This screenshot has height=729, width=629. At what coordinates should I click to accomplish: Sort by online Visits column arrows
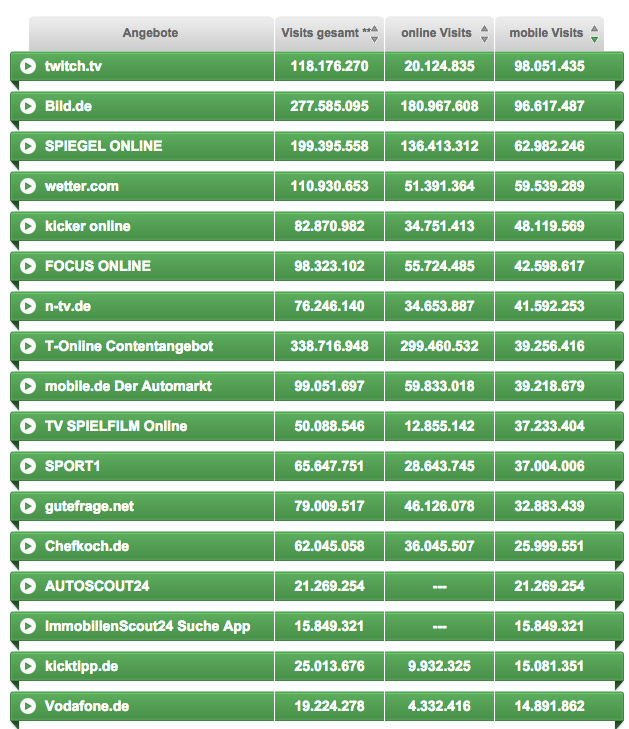[484, 34]
